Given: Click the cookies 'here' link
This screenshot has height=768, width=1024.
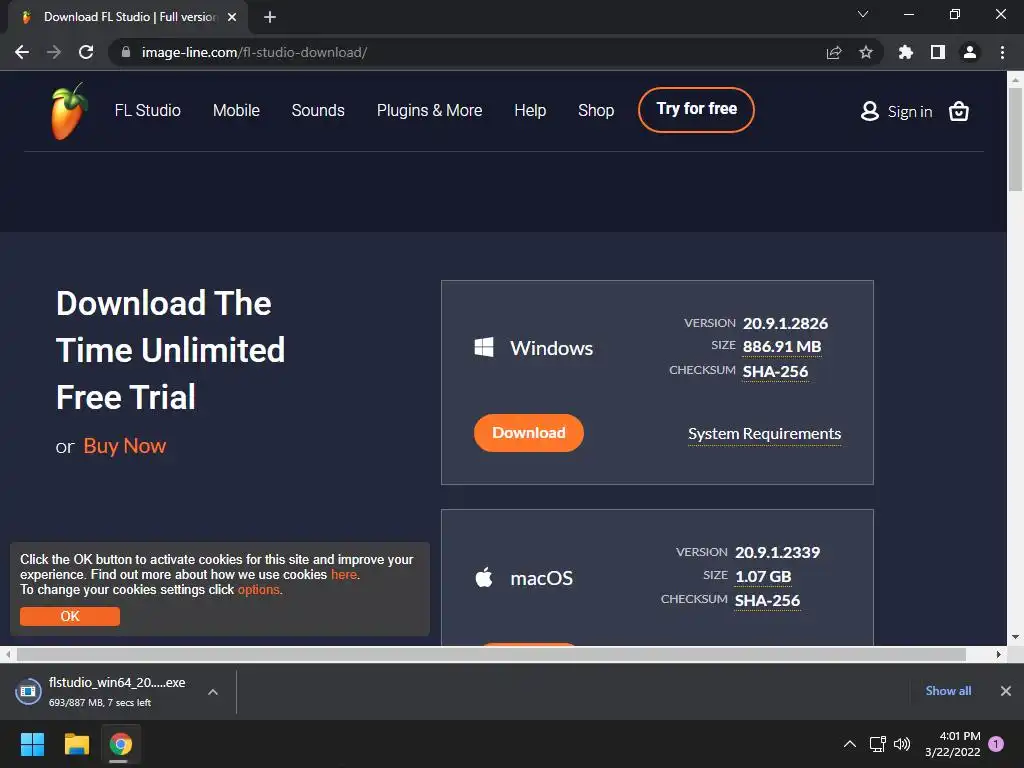Looking at the screenshot, I should coord(344,575).
